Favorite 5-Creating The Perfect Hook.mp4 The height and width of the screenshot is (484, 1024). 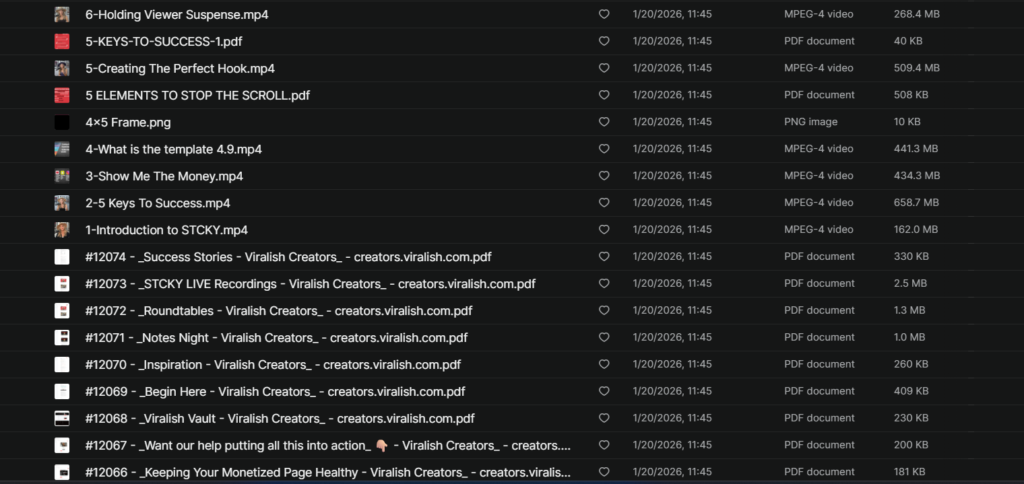[604, 68]
